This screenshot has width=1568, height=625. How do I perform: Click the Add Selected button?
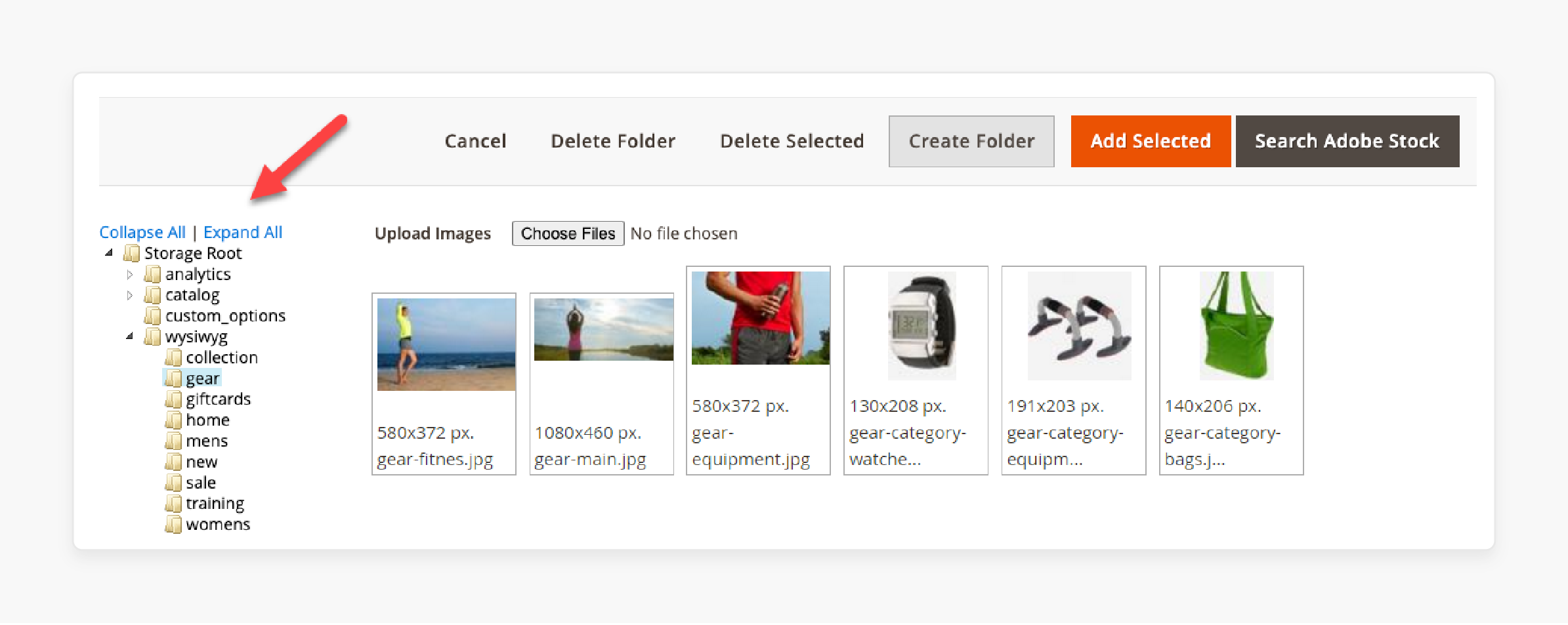pos(1151,141)
